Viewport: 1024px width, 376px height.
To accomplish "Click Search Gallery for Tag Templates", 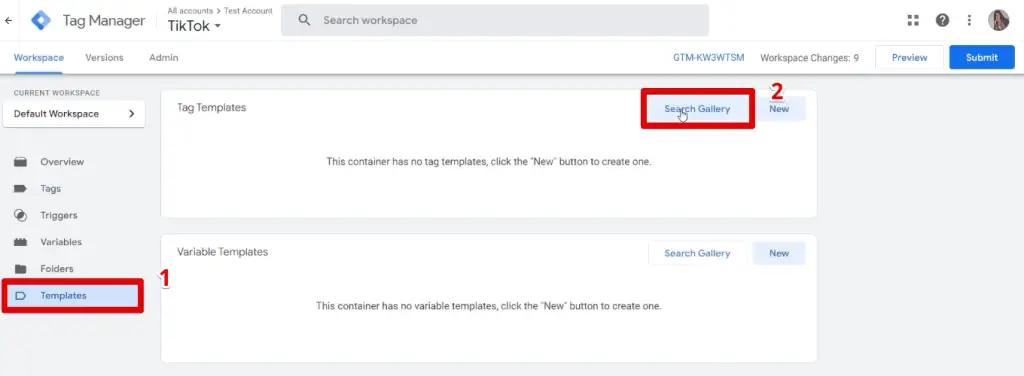I will [697, 109].
